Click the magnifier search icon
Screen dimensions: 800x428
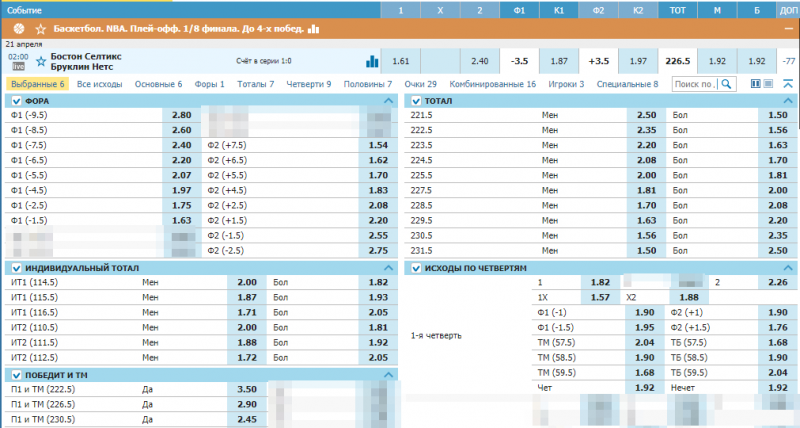tap(727, 85)
